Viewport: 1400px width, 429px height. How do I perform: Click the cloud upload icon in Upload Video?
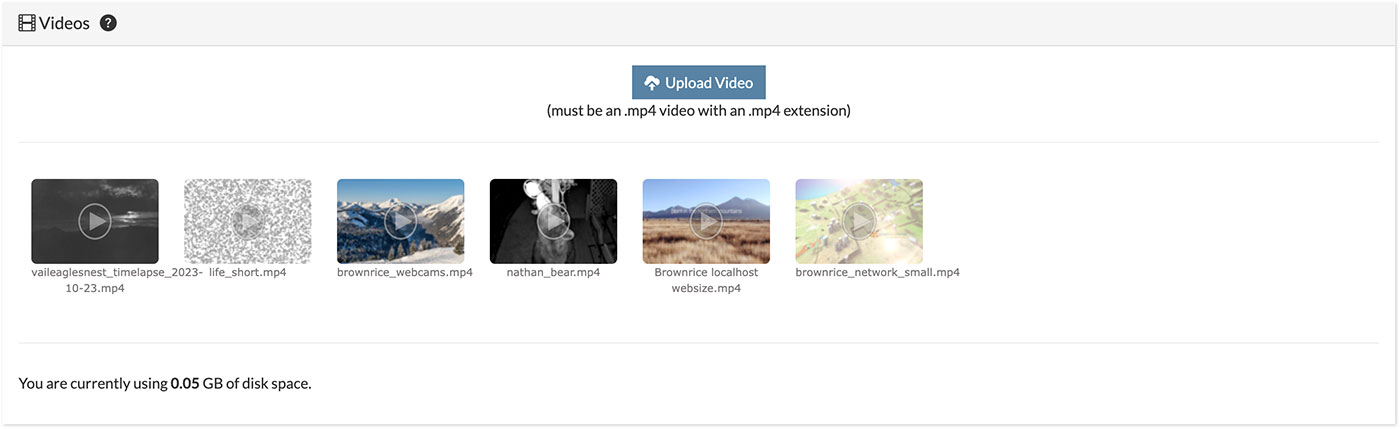[652, 83]
